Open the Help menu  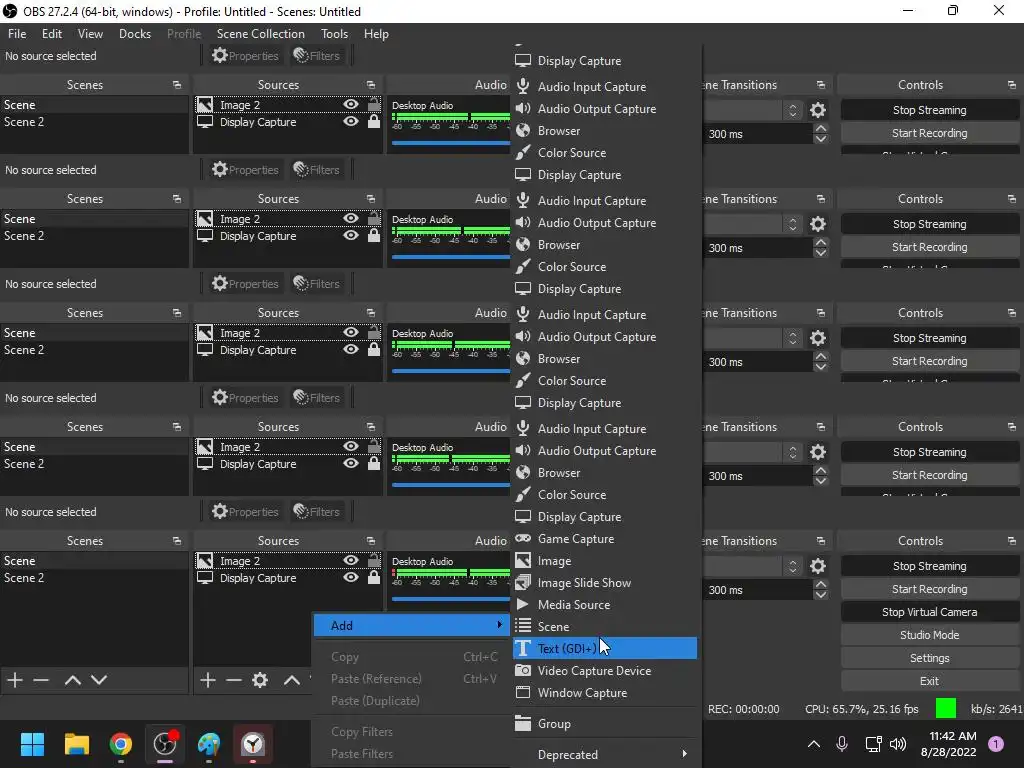376,33
